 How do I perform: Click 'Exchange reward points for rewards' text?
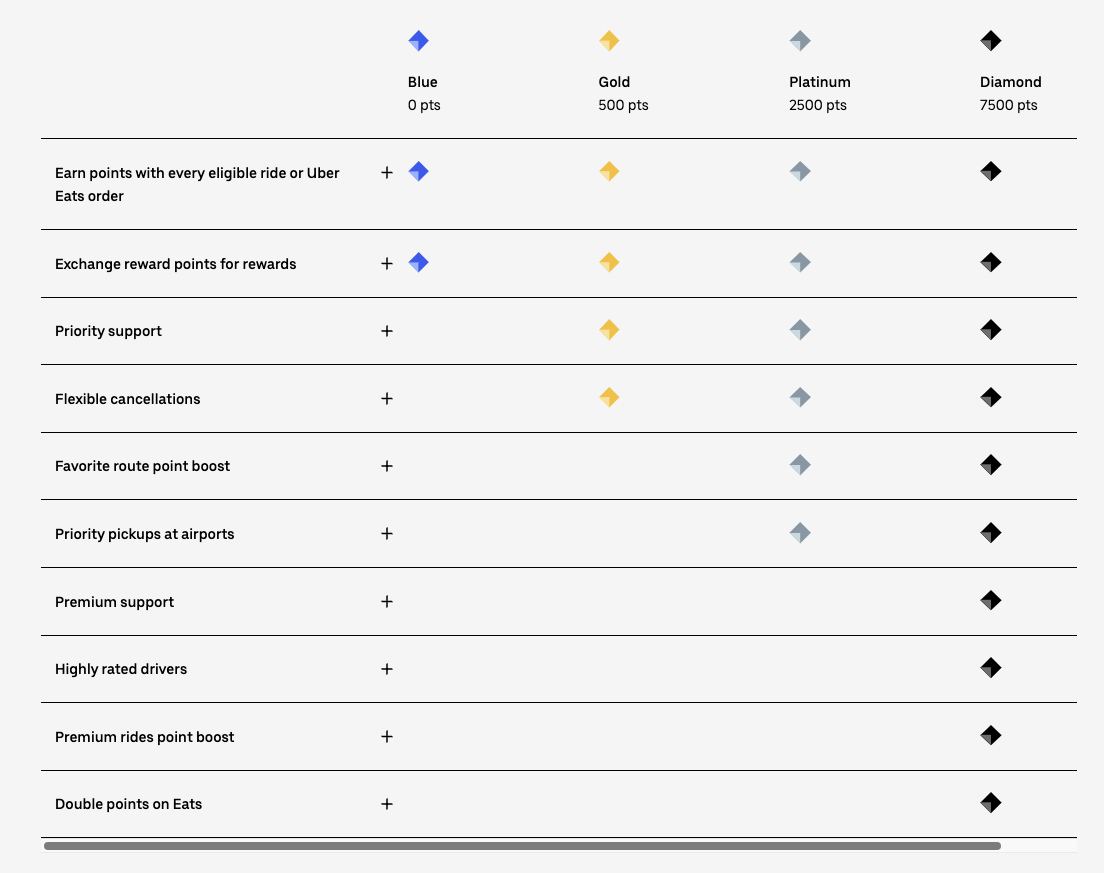(175, 264)
